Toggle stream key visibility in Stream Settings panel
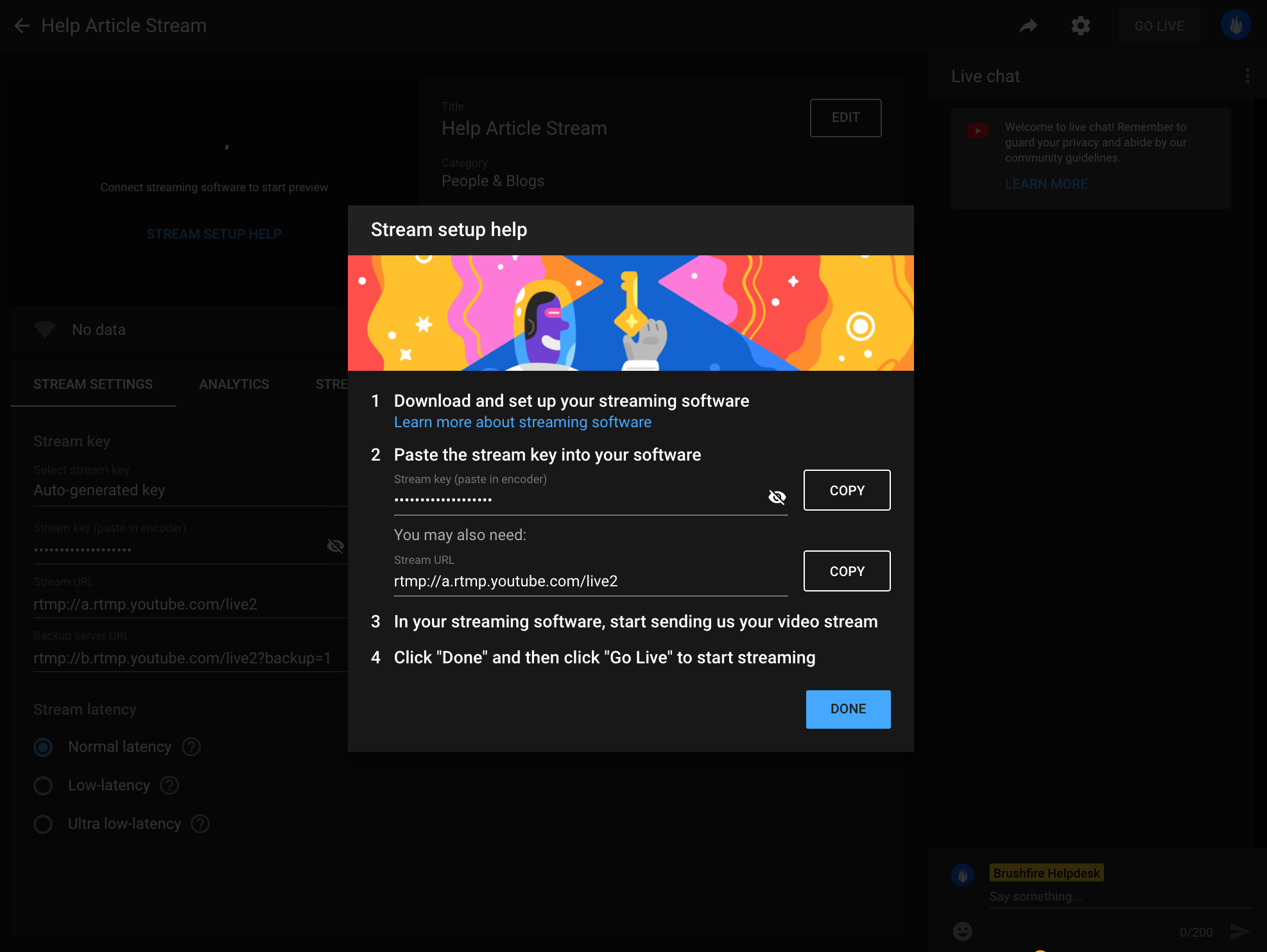Screen dimensions: 1267x952 point(335,546)
